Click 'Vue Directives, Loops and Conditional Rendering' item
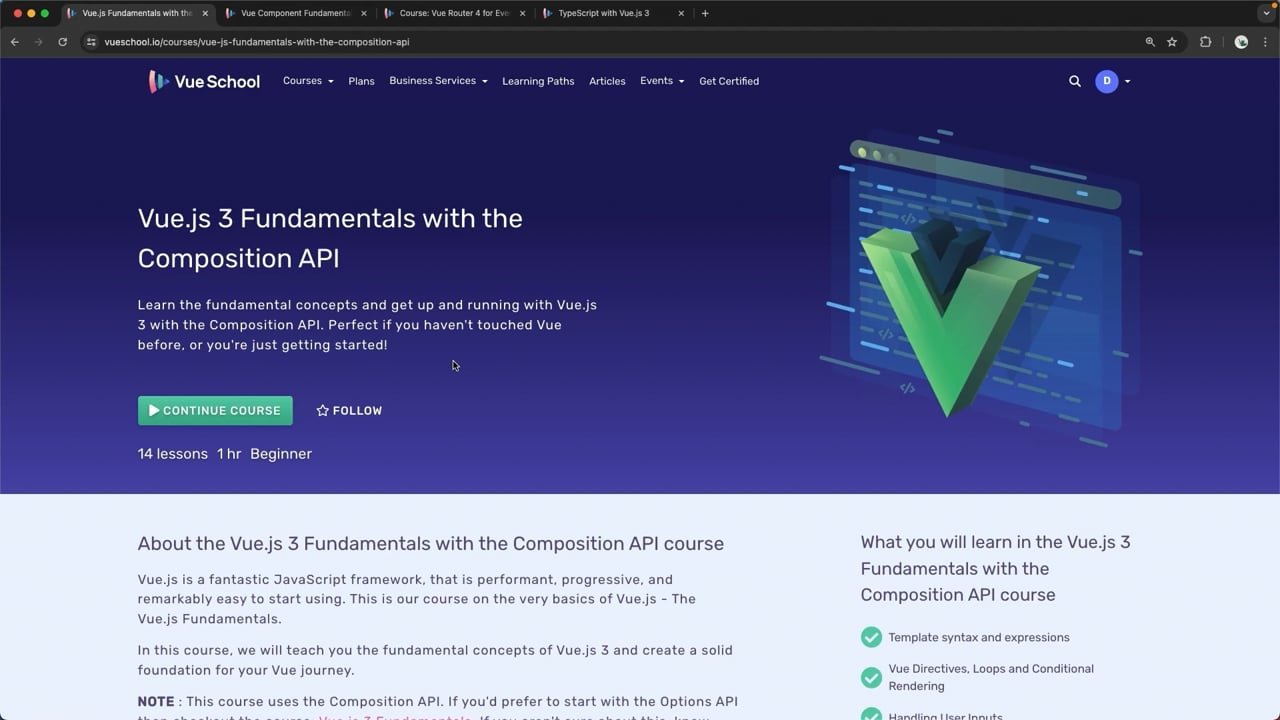This screenshot has width=1280, height=720. pyautogui.click(x=991, y=677)
